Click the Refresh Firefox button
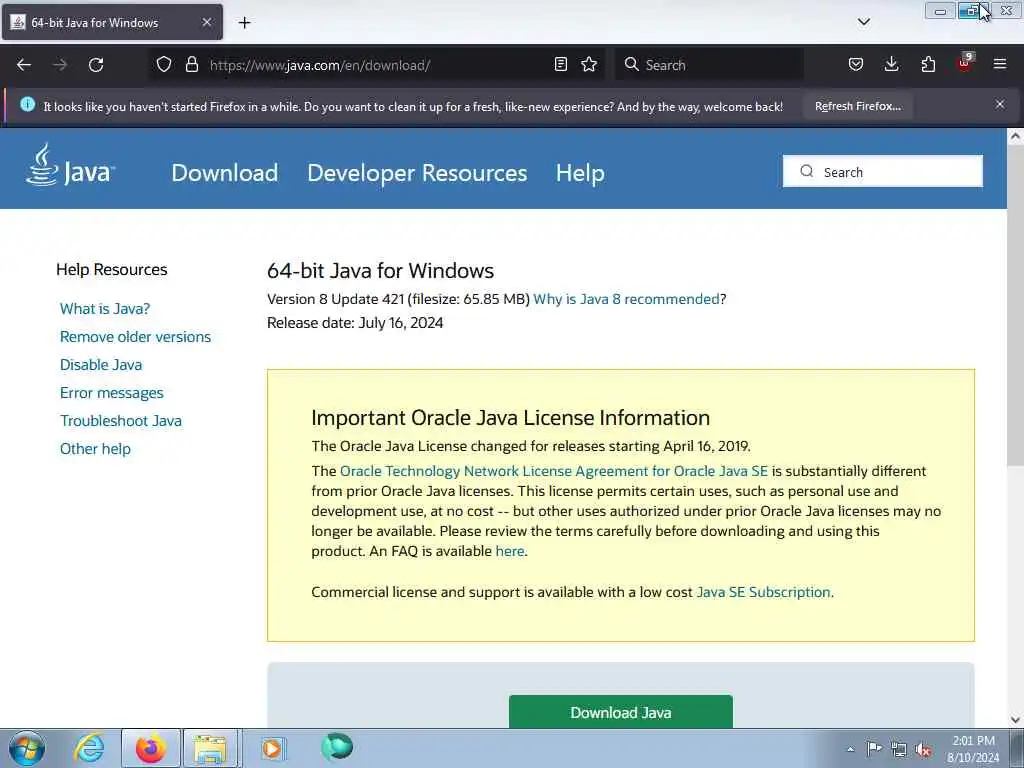The height and width of the screenshot is (768, 1024). pos(857,106)
